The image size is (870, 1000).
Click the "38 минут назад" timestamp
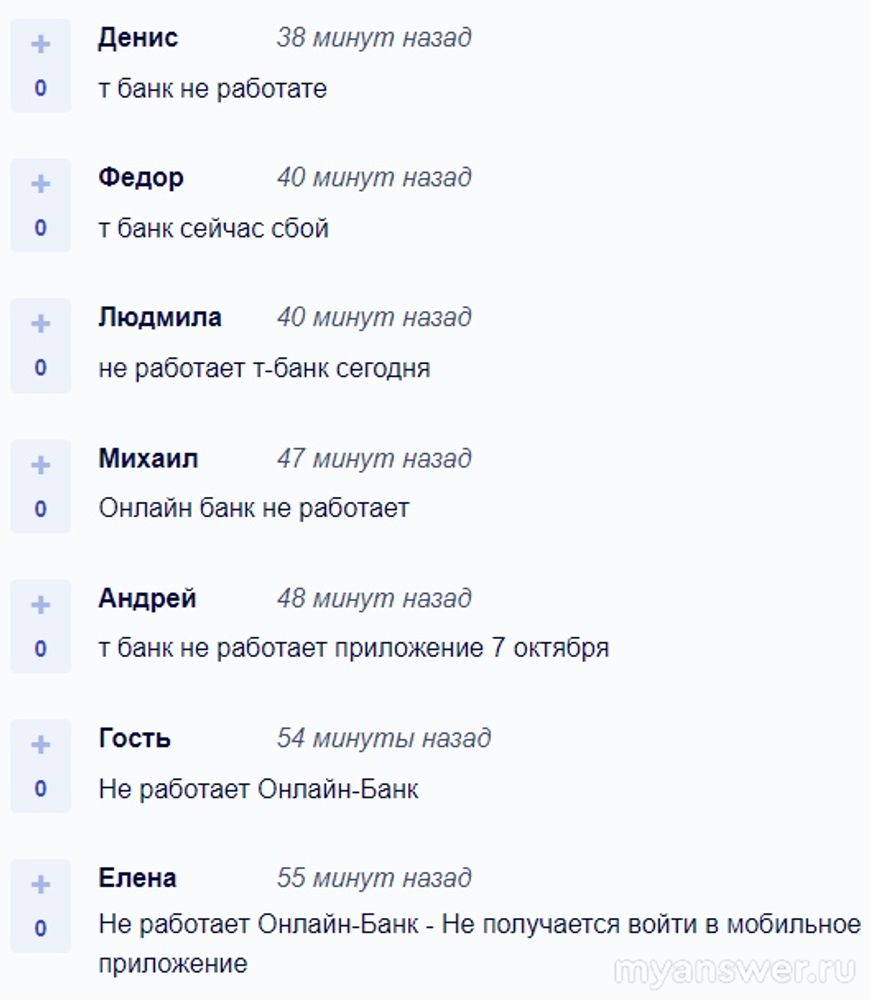coord(374,38)
